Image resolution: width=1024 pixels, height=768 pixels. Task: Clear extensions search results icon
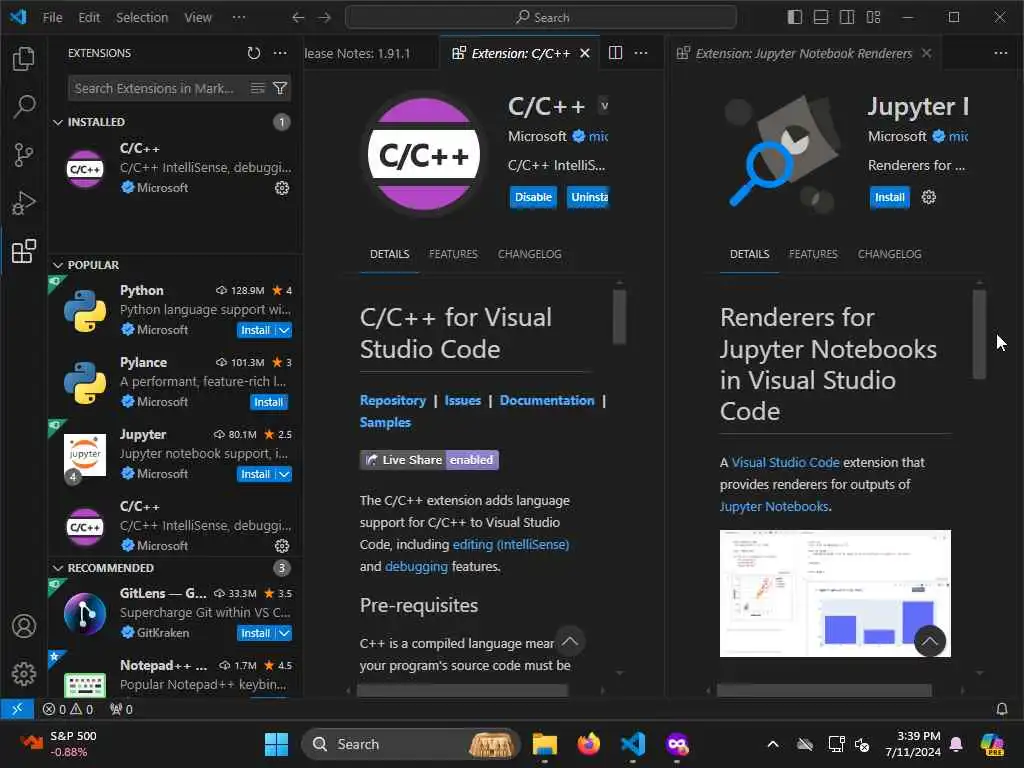[258, 88]
